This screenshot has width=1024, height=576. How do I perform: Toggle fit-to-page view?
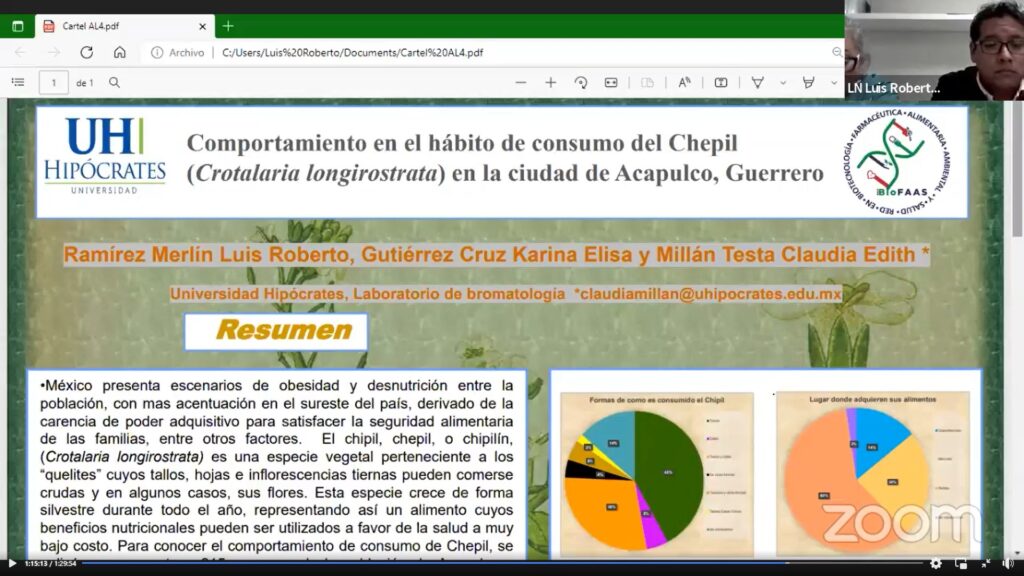tap(611, 82)
